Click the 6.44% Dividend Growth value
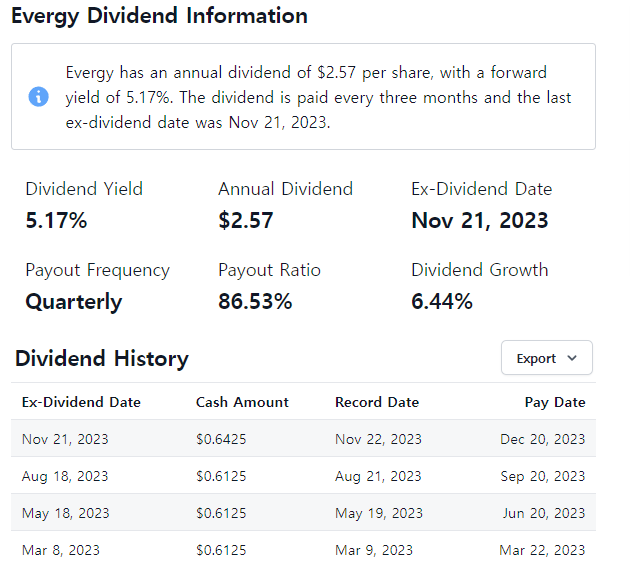 [x=442, y=302]
